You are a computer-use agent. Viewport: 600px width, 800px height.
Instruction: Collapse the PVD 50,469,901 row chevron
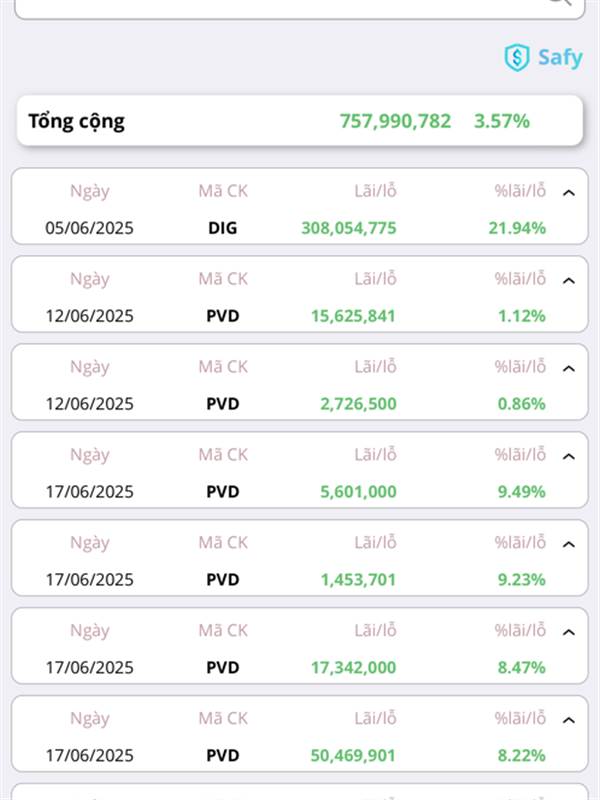pos(568,720)
